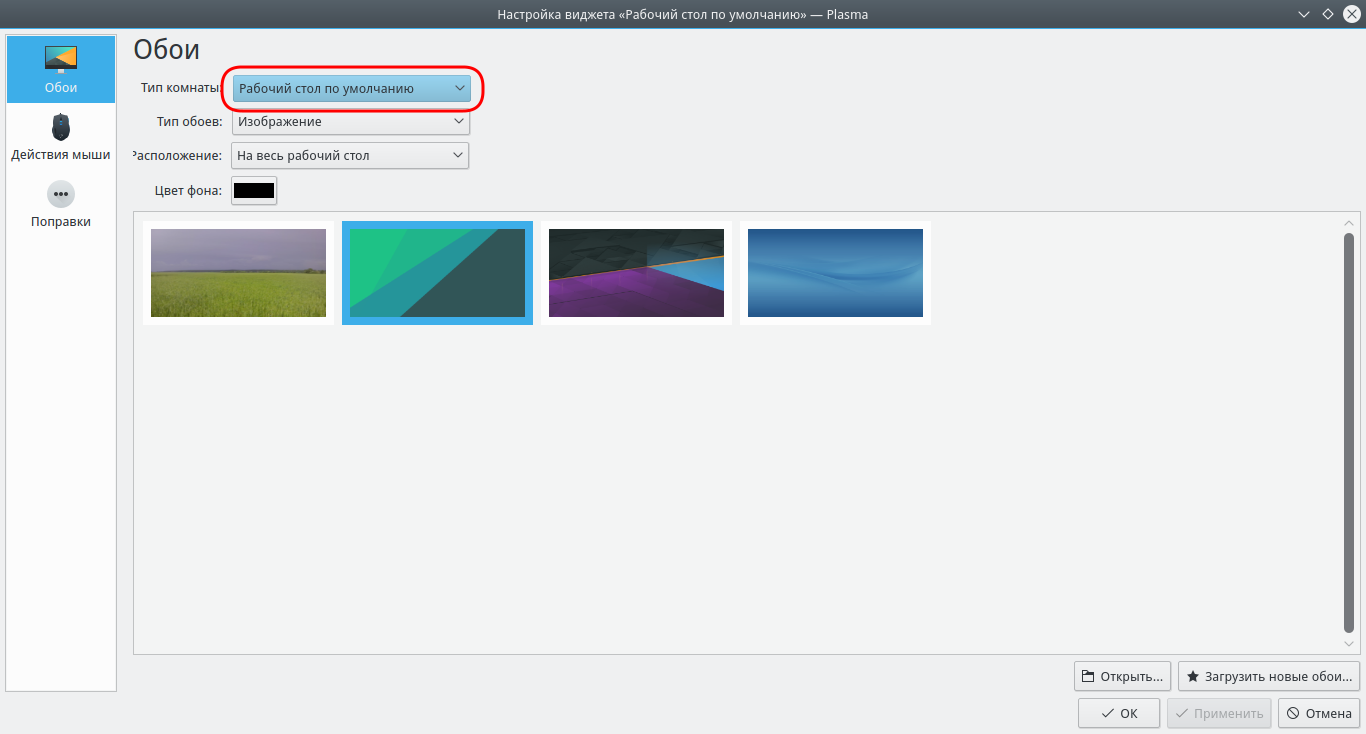Expand the Тип обоев dropdown
The image size is (1366, 734).
(351, 122)
